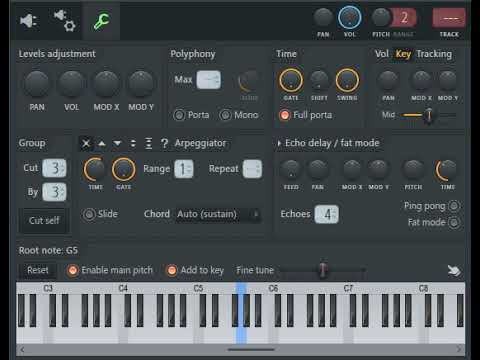Select arpeggiator up-down sticky icon
Screen dimensions: 480x360
click(148, 144)
